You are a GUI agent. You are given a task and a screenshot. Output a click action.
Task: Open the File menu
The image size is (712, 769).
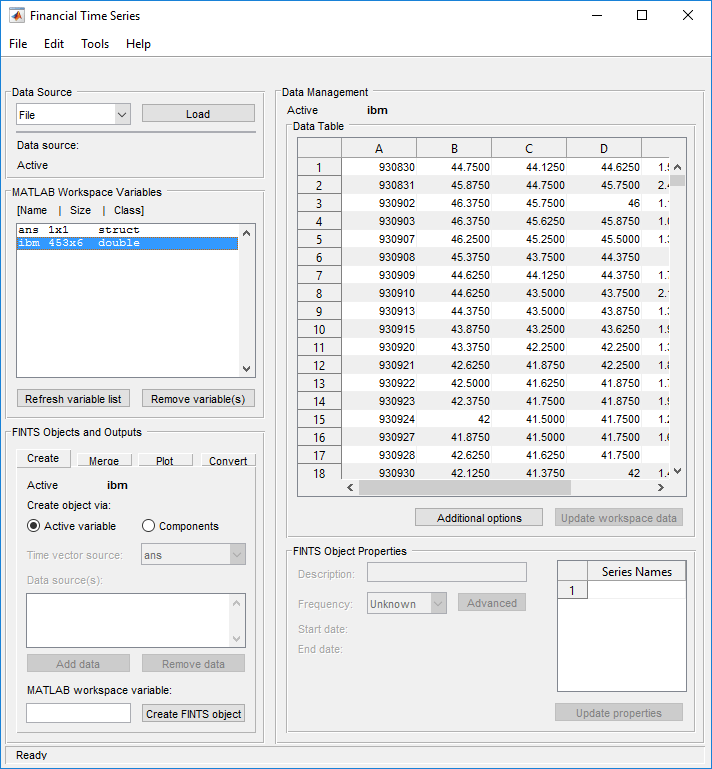coord(18,44)
